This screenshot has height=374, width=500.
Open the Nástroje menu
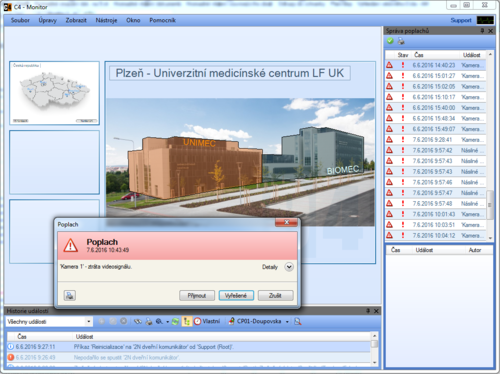tap(106, 20)
